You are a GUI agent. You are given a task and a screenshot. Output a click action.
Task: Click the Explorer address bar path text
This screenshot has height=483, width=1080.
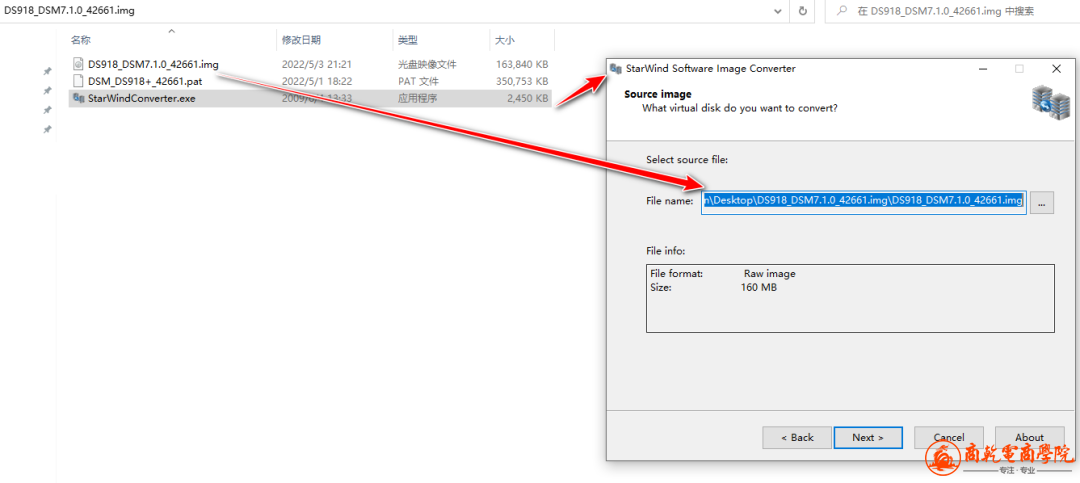[x=69, y=11]
